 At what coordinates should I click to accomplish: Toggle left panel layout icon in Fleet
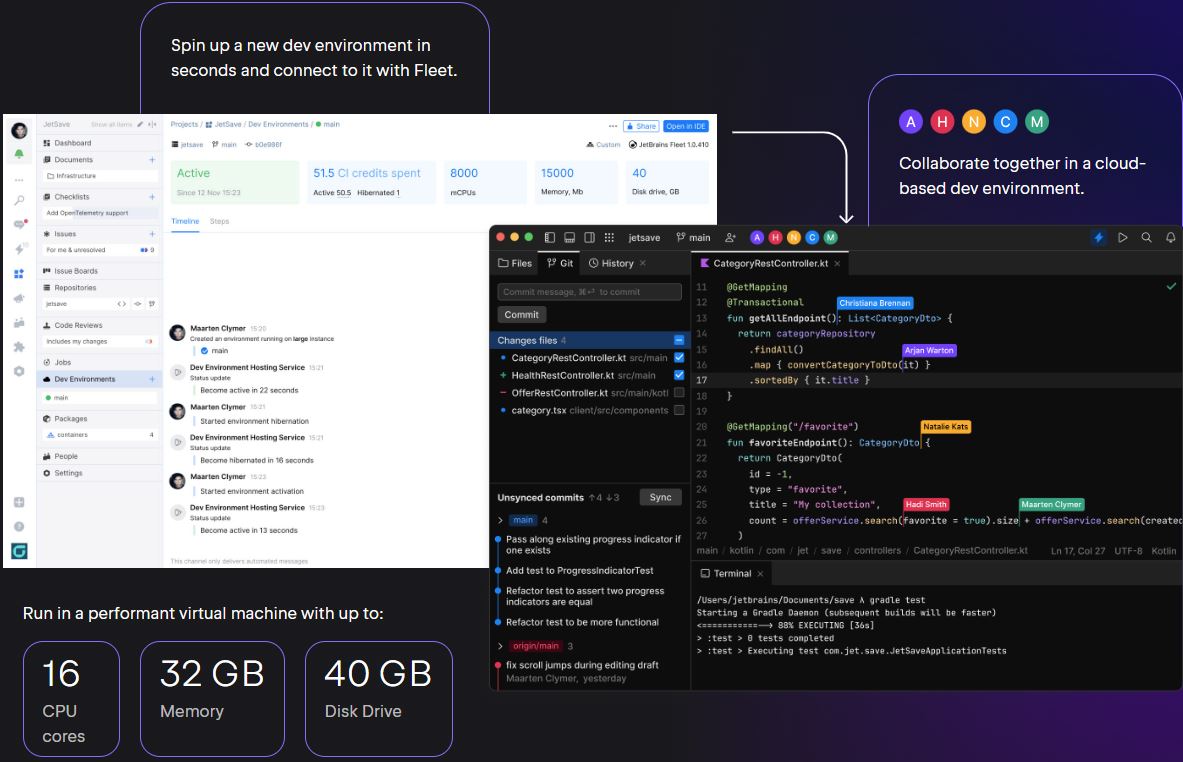coord(550,238)
